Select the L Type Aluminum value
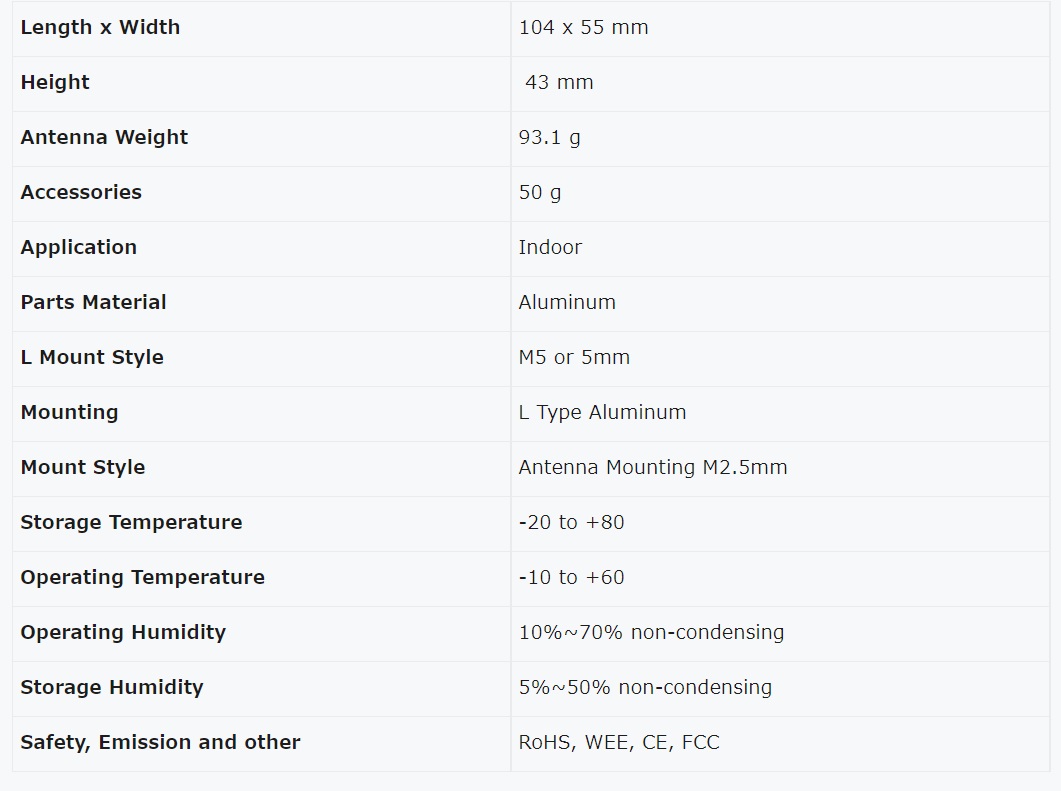Viewport: 1061px width, 791px height. pyautogui.click(x=602, y=412)
